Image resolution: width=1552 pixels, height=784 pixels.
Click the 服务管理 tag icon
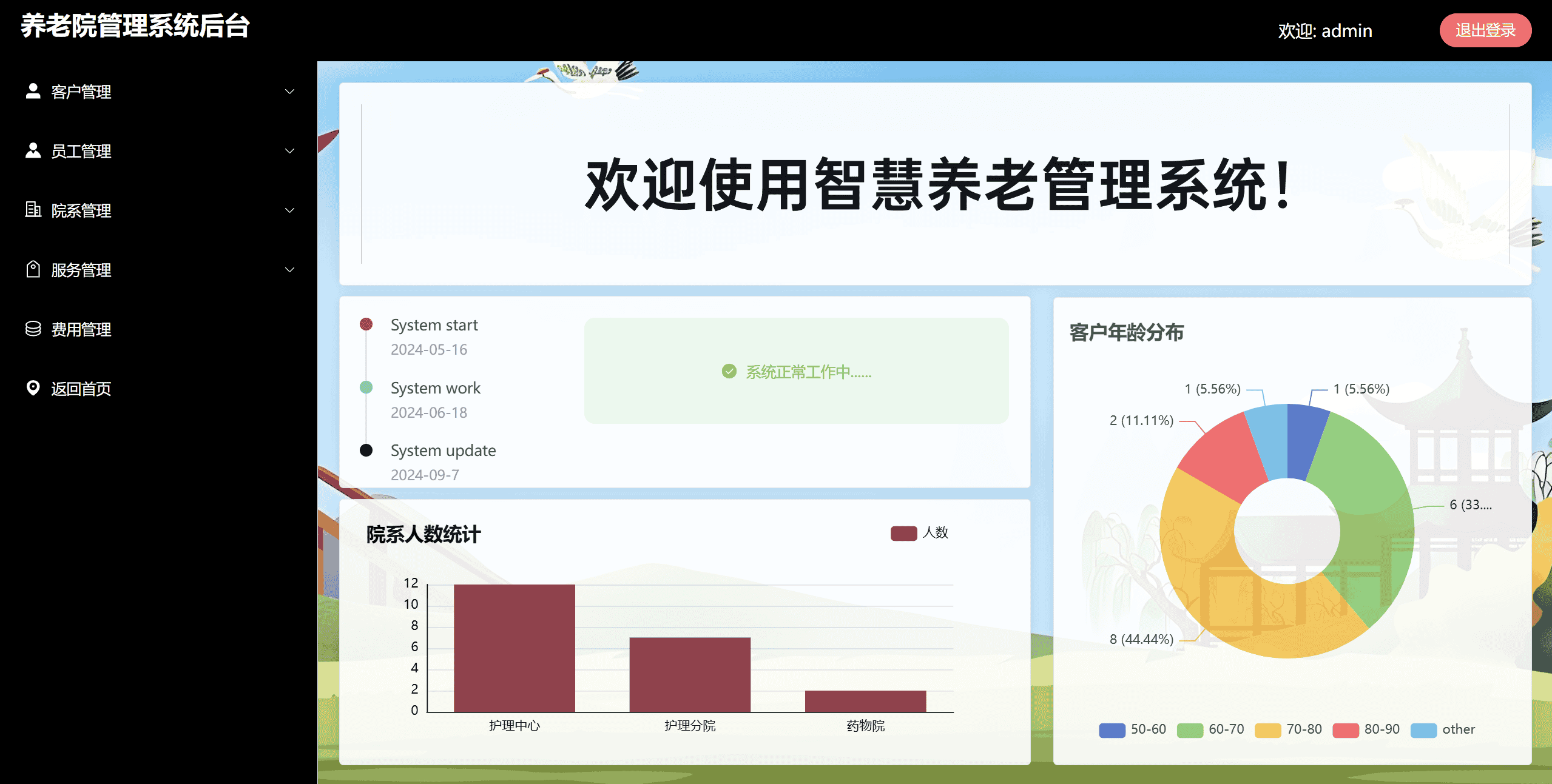click(33, 269)
